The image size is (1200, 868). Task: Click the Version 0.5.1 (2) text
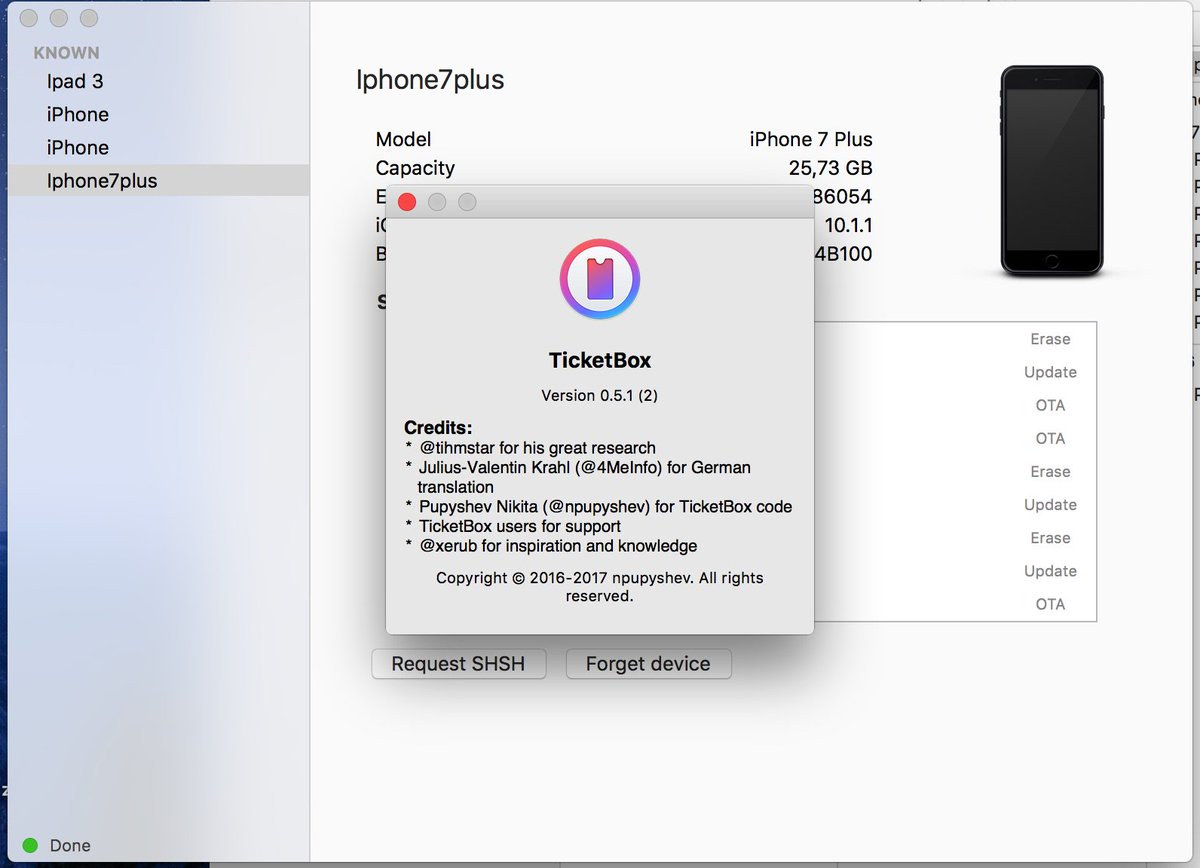tap(600, 395)
